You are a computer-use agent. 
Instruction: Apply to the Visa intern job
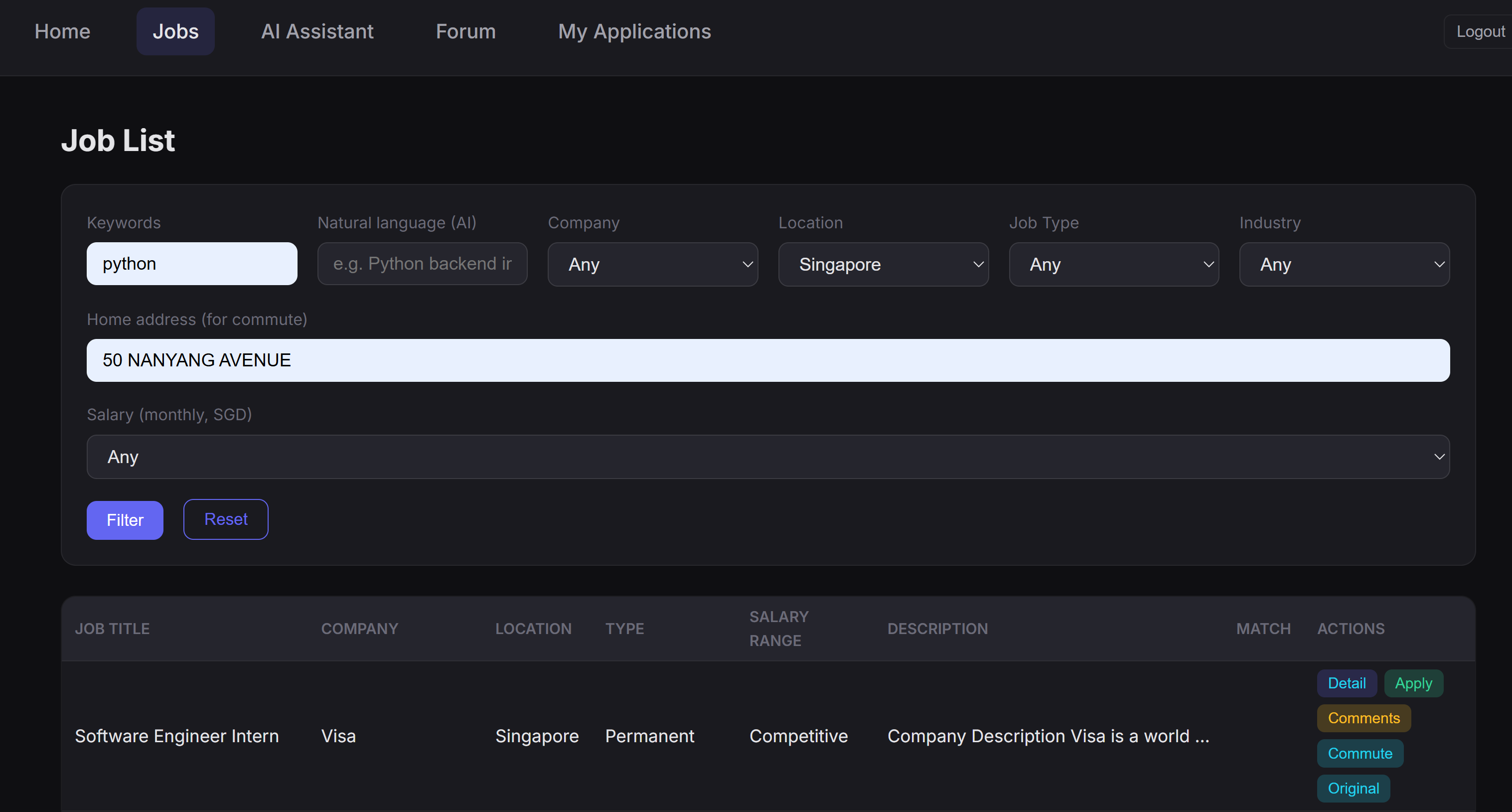(1413, 683)
